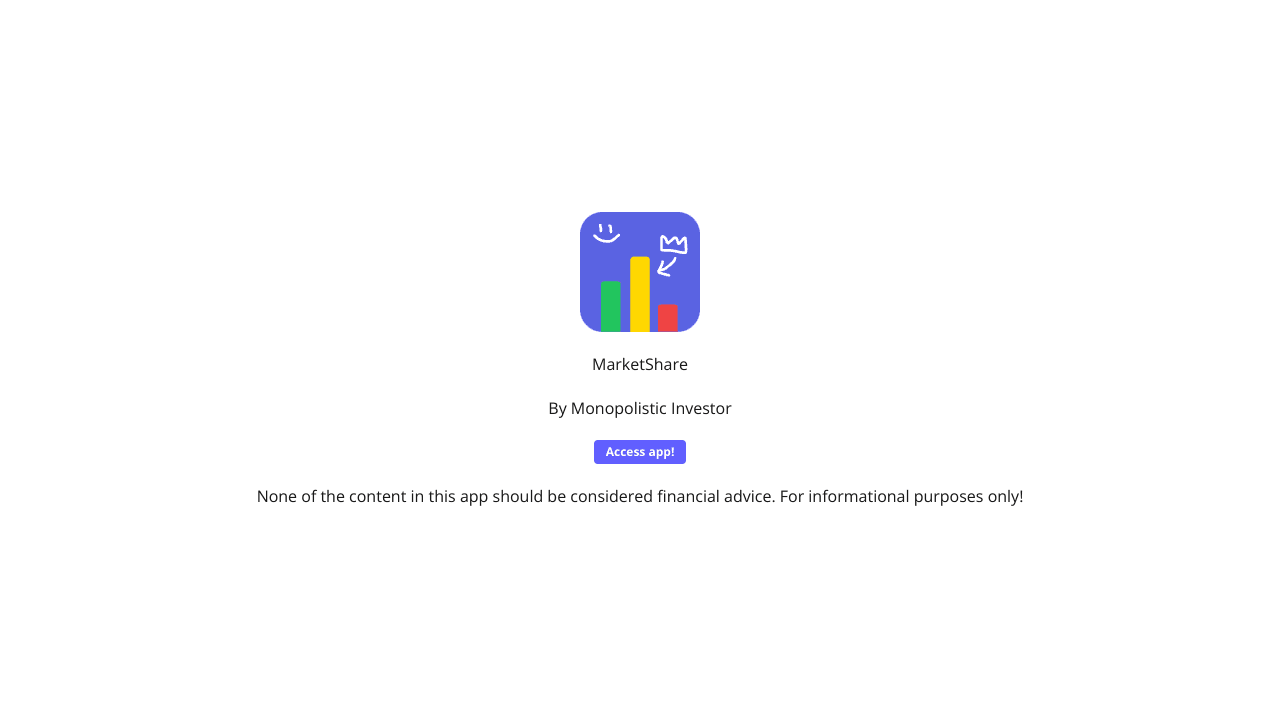This screenshot has width=1280, height=720.
Task: Click the word Monopolistic in the byline
Action: tap(619, 408)
